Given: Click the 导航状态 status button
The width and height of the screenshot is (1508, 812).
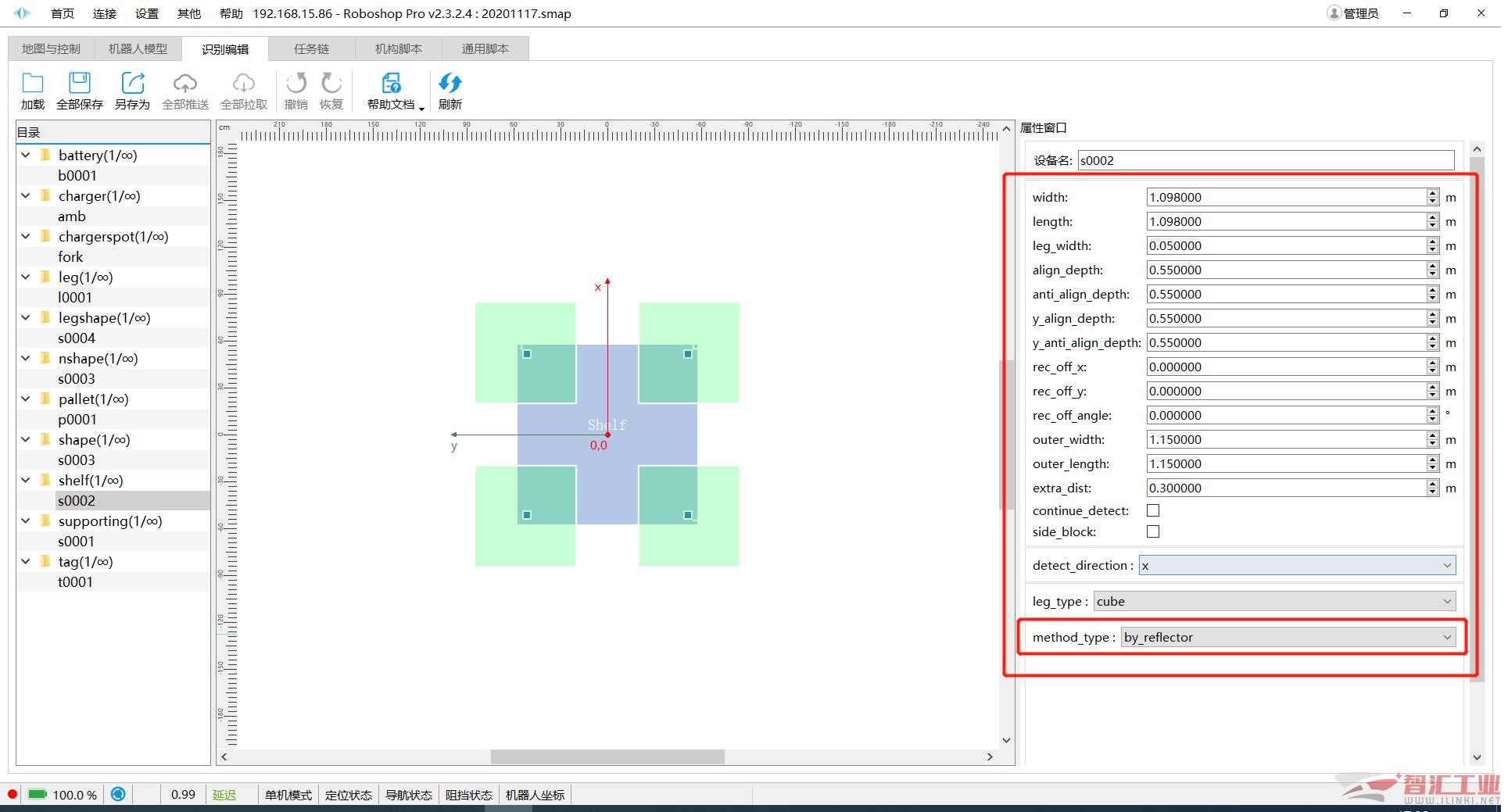Looking at the screenshot, I should [409, 795].
